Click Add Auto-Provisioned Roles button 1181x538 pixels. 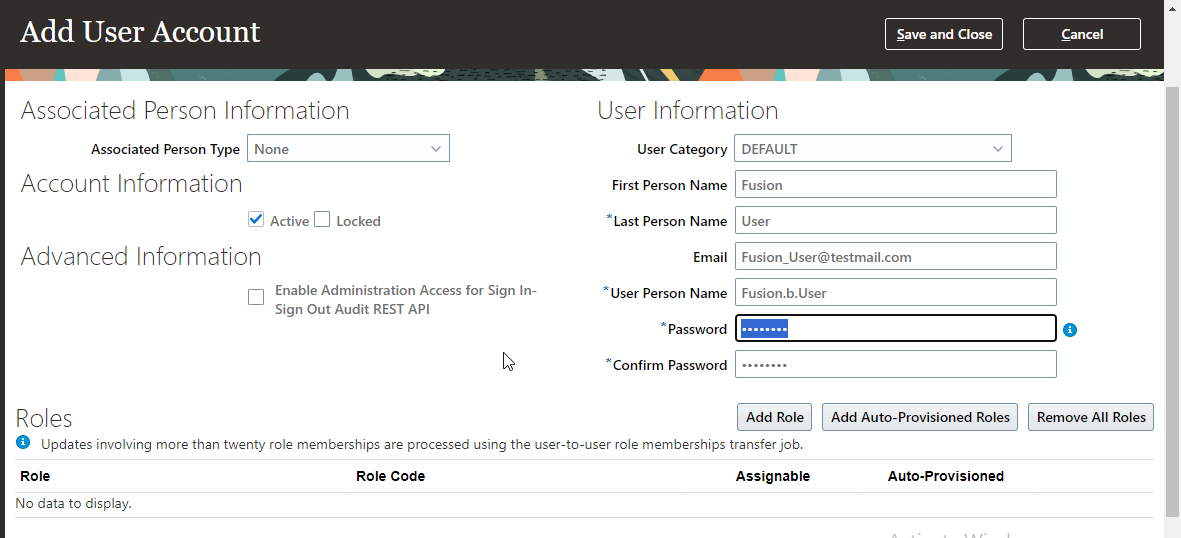[x=920, y=417]
